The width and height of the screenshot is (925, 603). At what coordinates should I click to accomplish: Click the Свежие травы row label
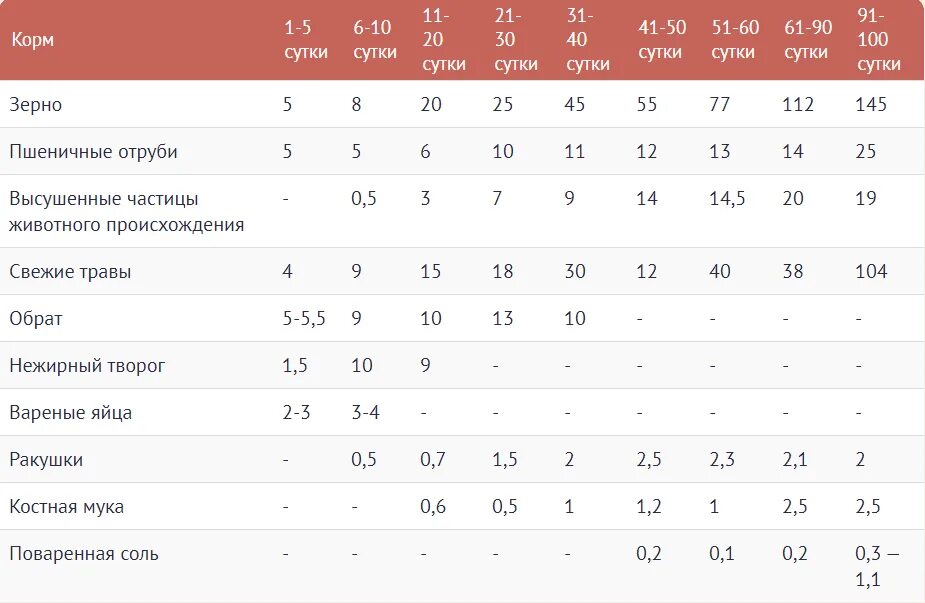(70, 271)
